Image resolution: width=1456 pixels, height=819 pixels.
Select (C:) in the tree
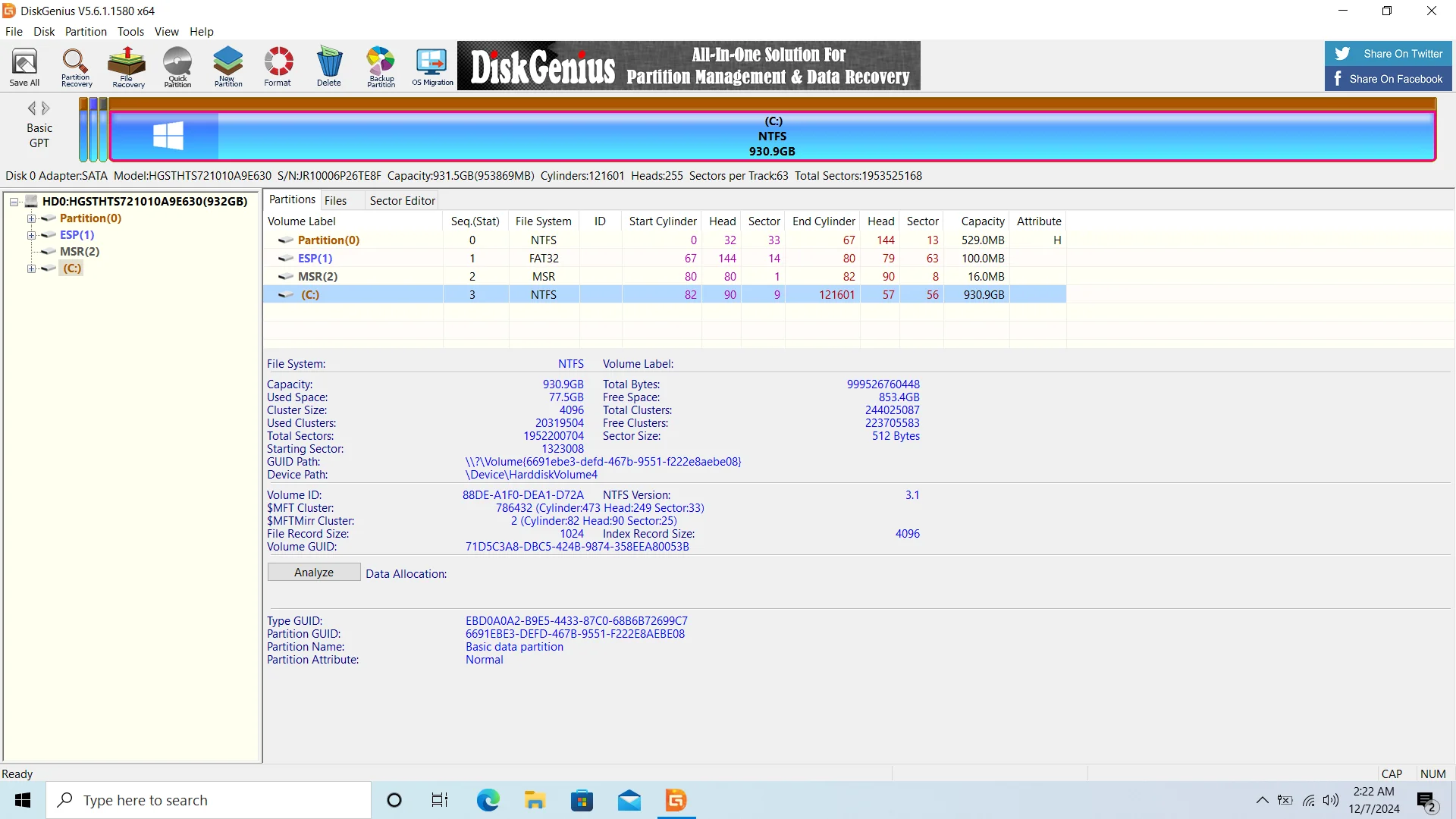[x=72, y=268]
